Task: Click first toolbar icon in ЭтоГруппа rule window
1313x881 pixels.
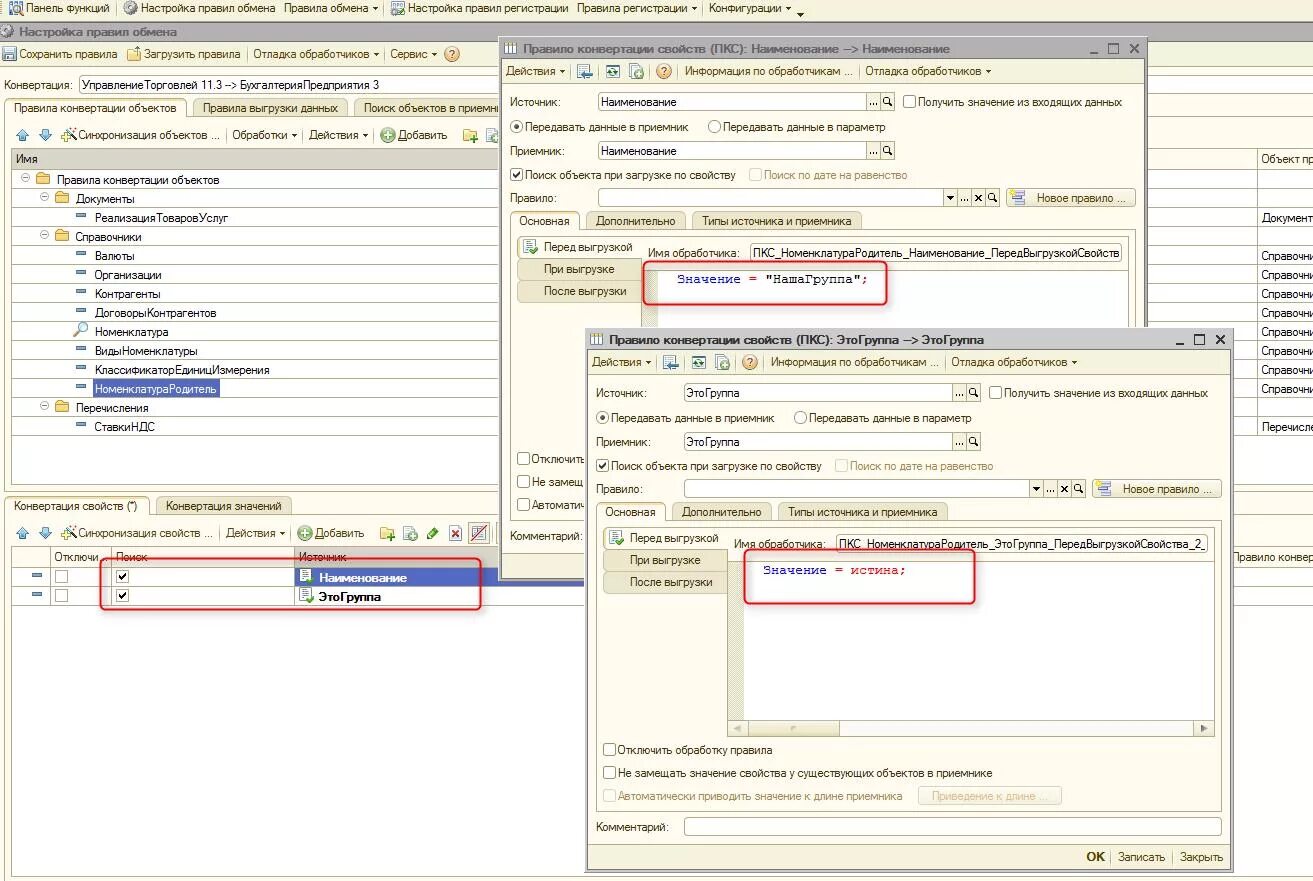Action: click(671, 362)
